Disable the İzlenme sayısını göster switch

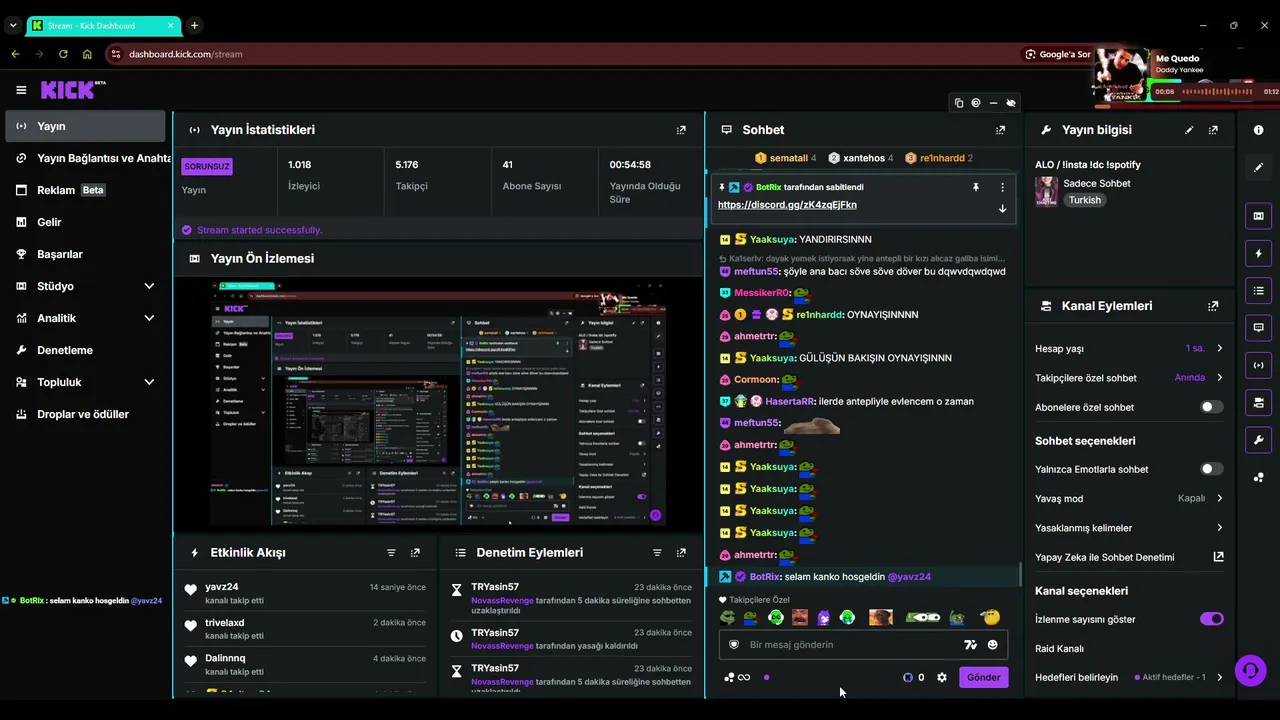pos(1211,619)
